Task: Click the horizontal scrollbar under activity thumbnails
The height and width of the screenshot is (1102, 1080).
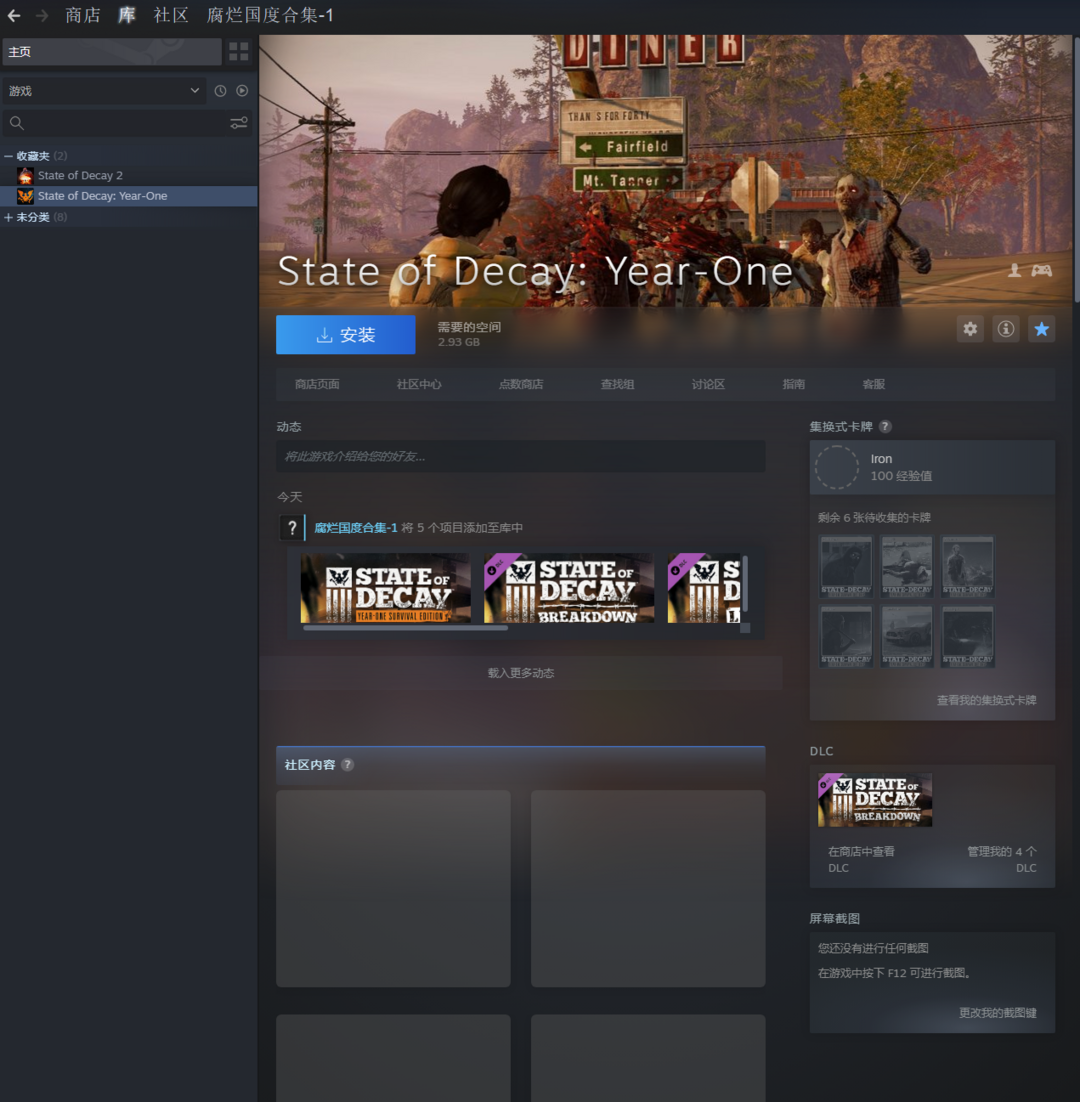Action: [x=405, y=628]
